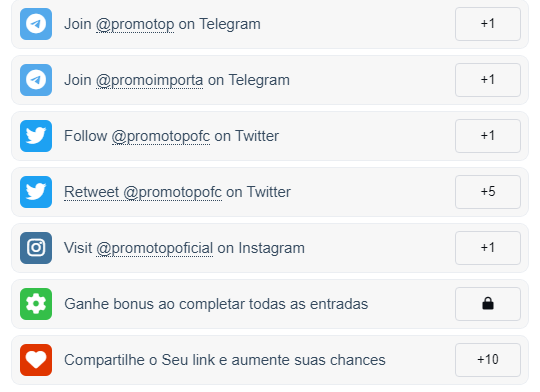
Task: Open the Follow @promotopofc handle link
Action: pyautogui.click(x=161, y=137)
